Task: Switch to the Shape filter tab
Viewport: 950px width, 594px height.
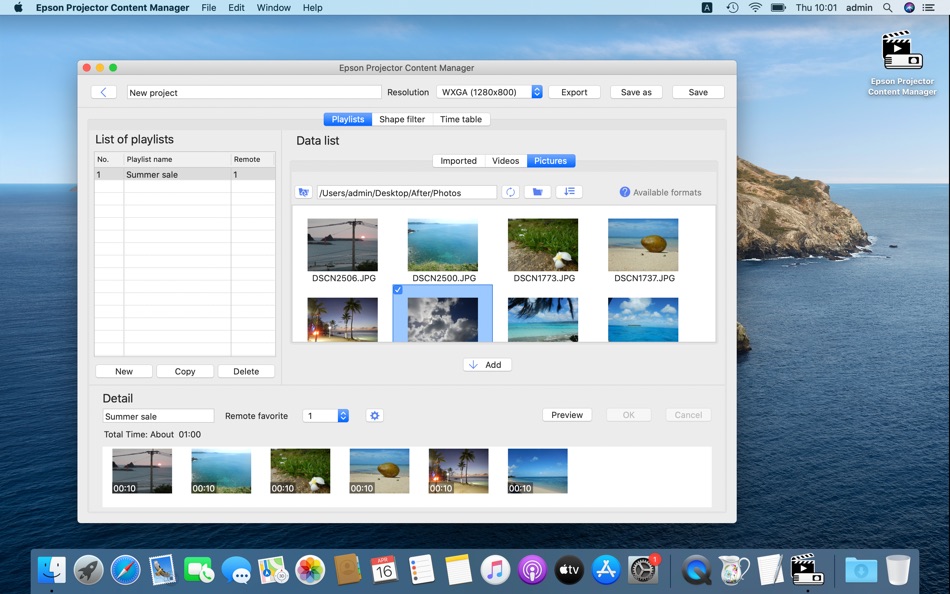Action: click(402, 119)
